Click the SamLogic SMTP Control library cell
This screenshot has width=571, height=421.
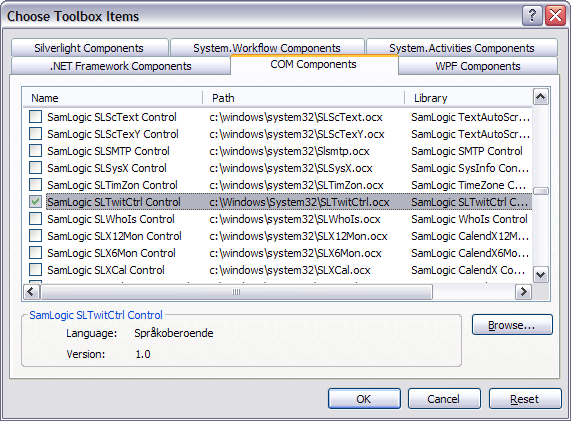click(467, 151)
